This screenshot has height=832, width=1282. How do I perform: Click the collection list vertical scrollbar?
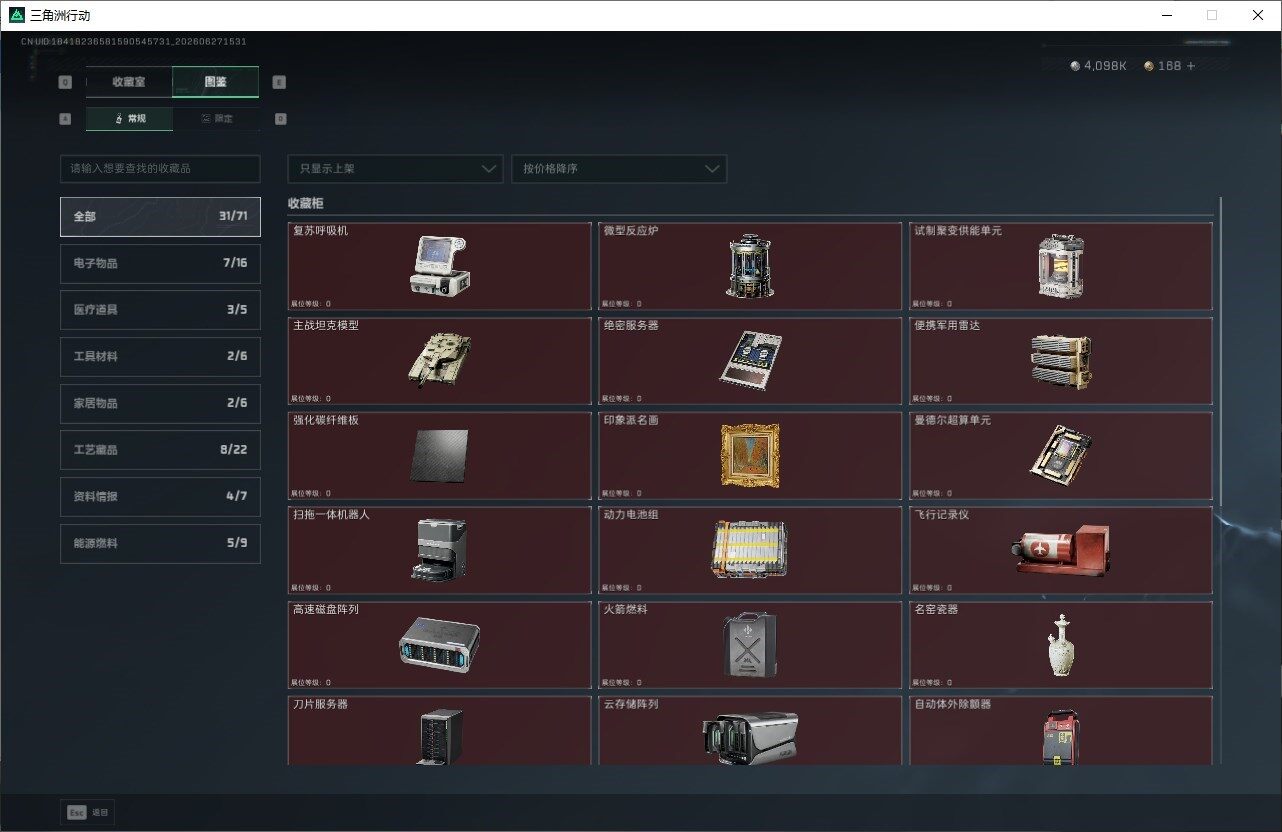1221,350
